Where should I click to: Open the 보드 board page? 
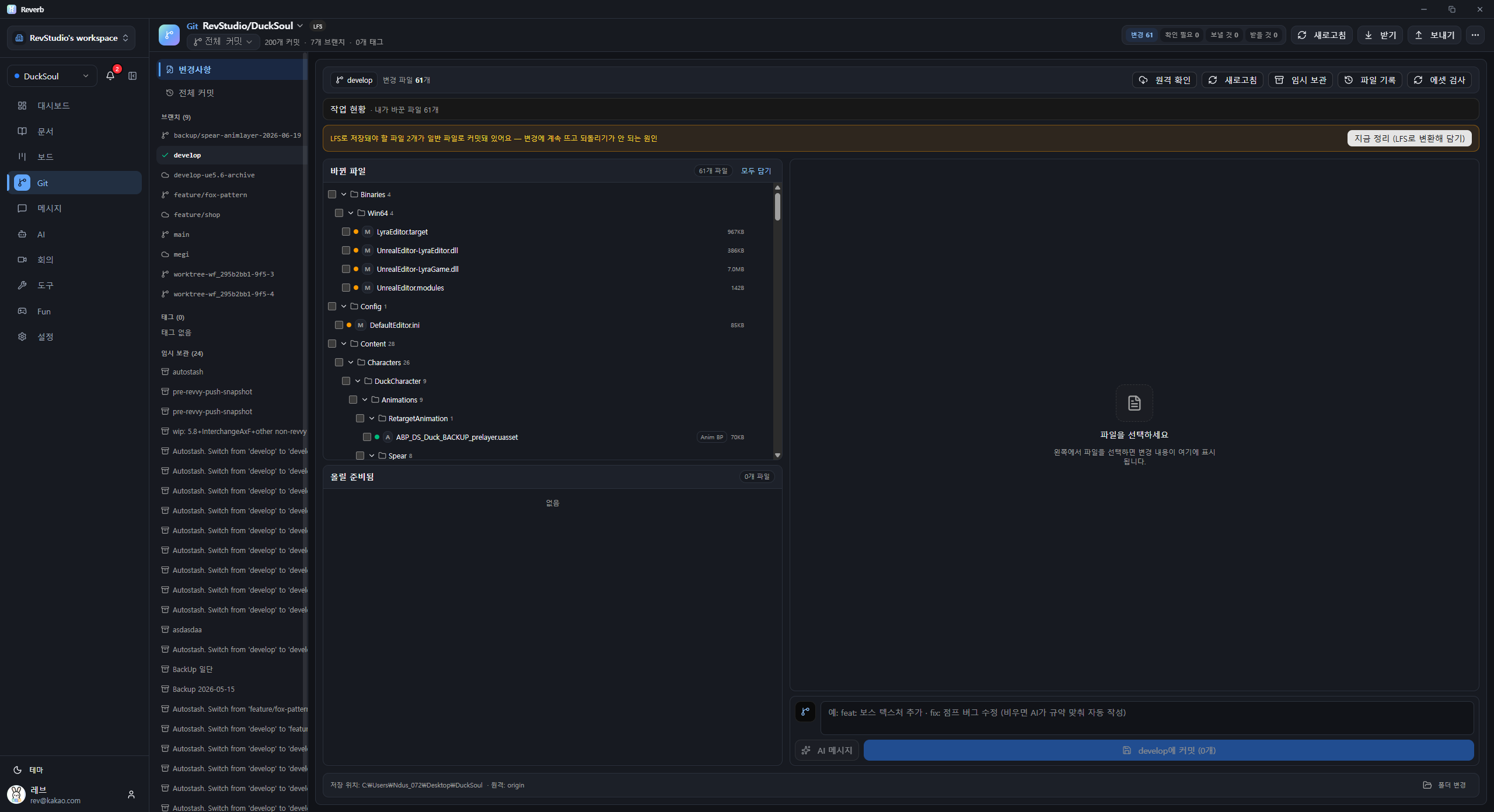(75, 157)
